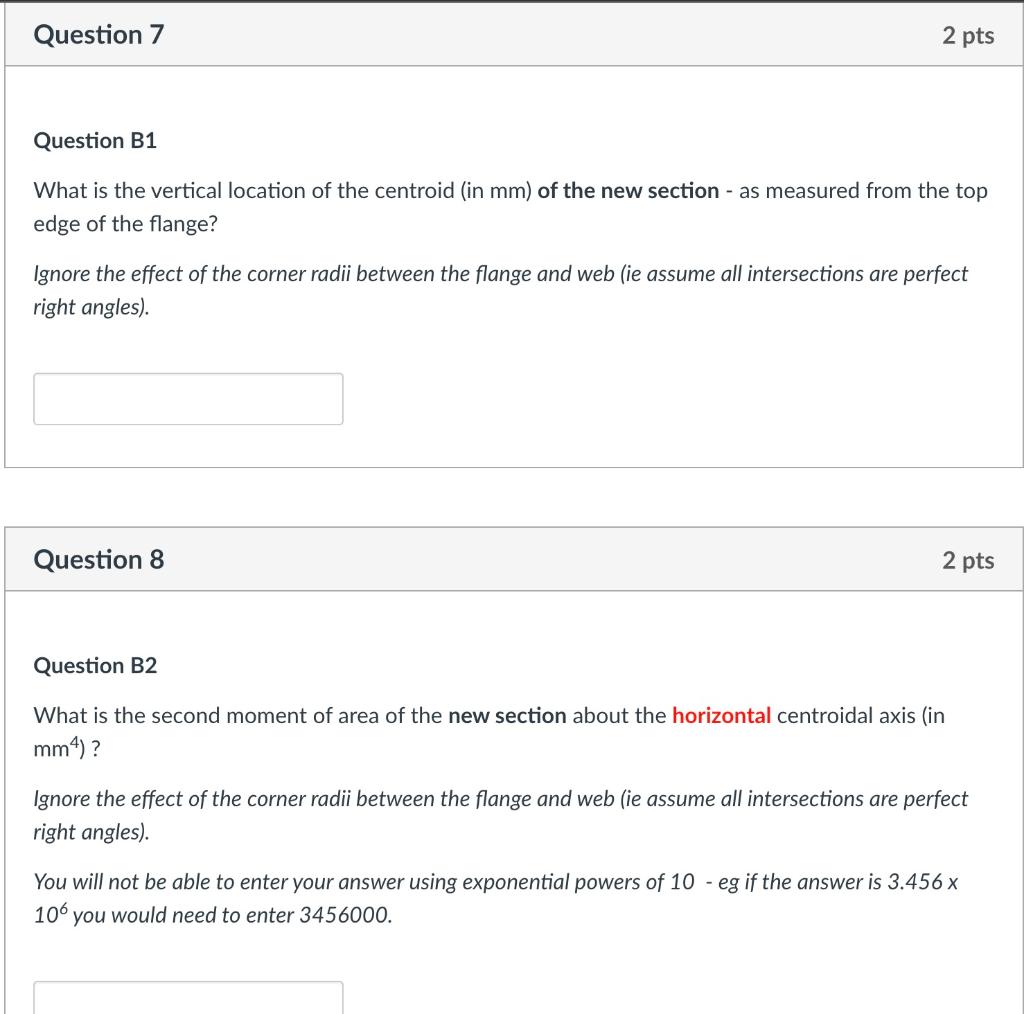Image resolution: width=1024 pixels, height=1014 pixels.
Task: Click the red word horizontal in Question B2
Action: pos(720,715)
